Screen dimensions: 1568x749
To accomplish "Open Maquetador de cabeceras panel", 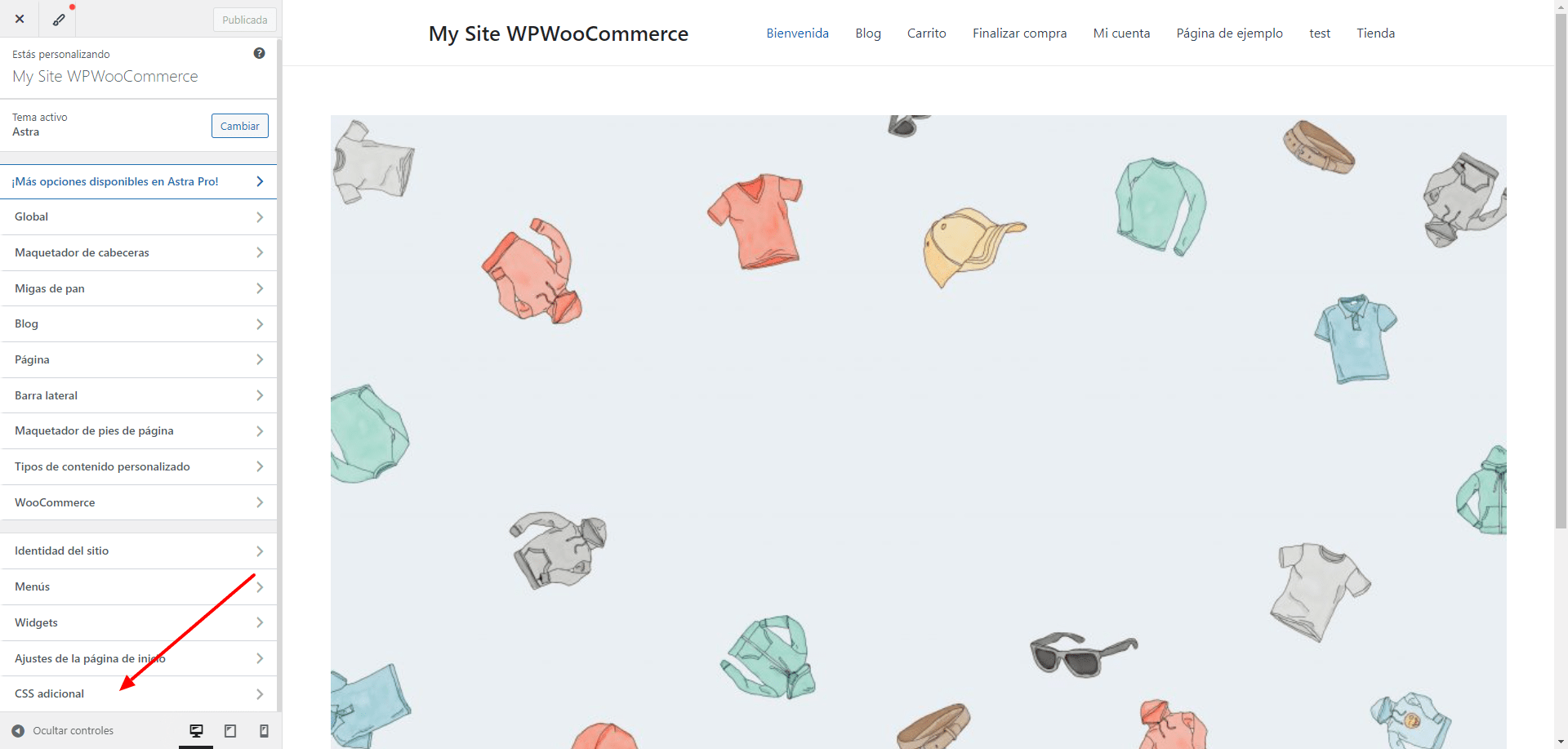I will point(139,253).
